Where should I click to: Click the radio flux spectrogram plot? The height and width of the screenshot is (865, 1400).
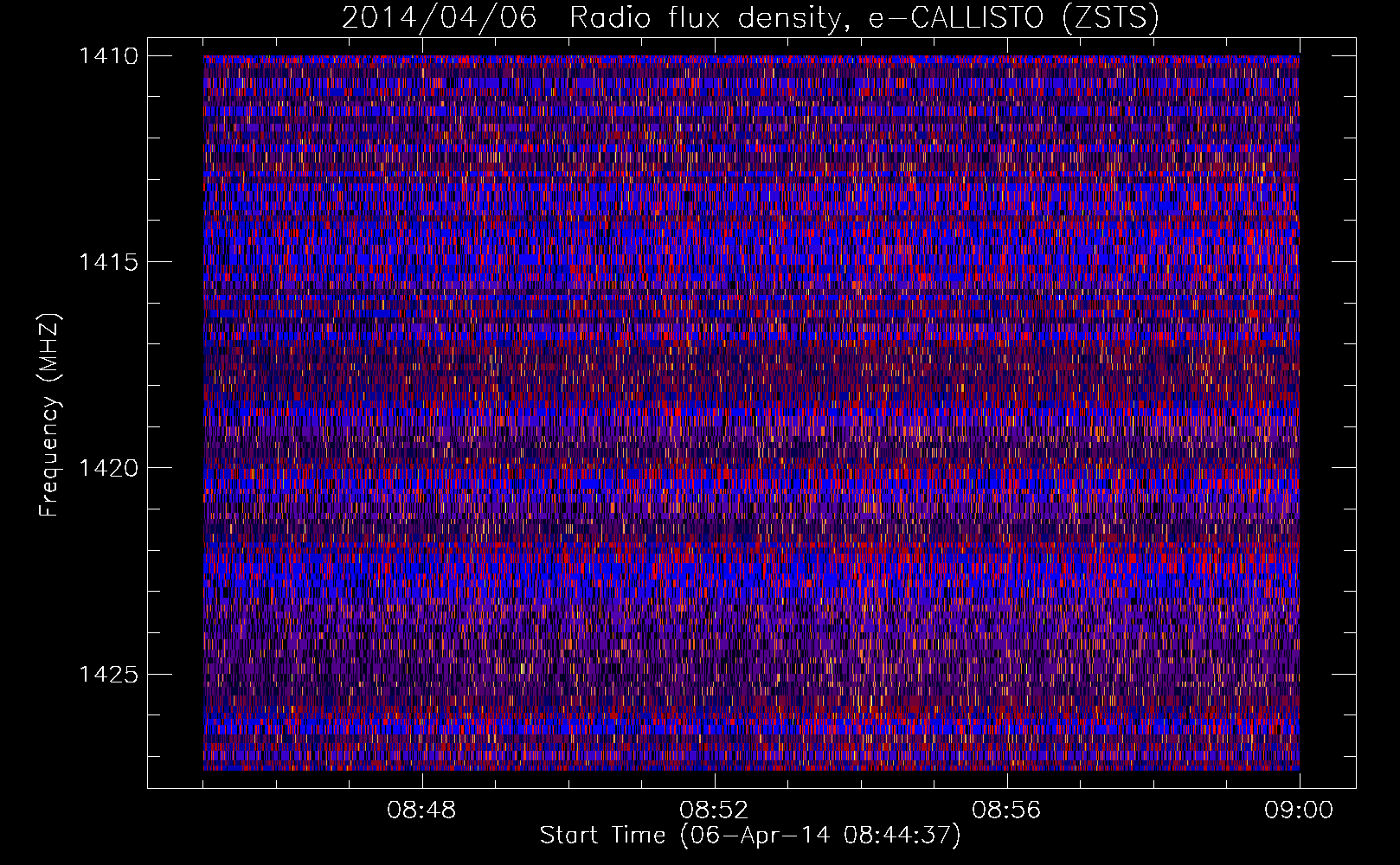pos(751,413)
